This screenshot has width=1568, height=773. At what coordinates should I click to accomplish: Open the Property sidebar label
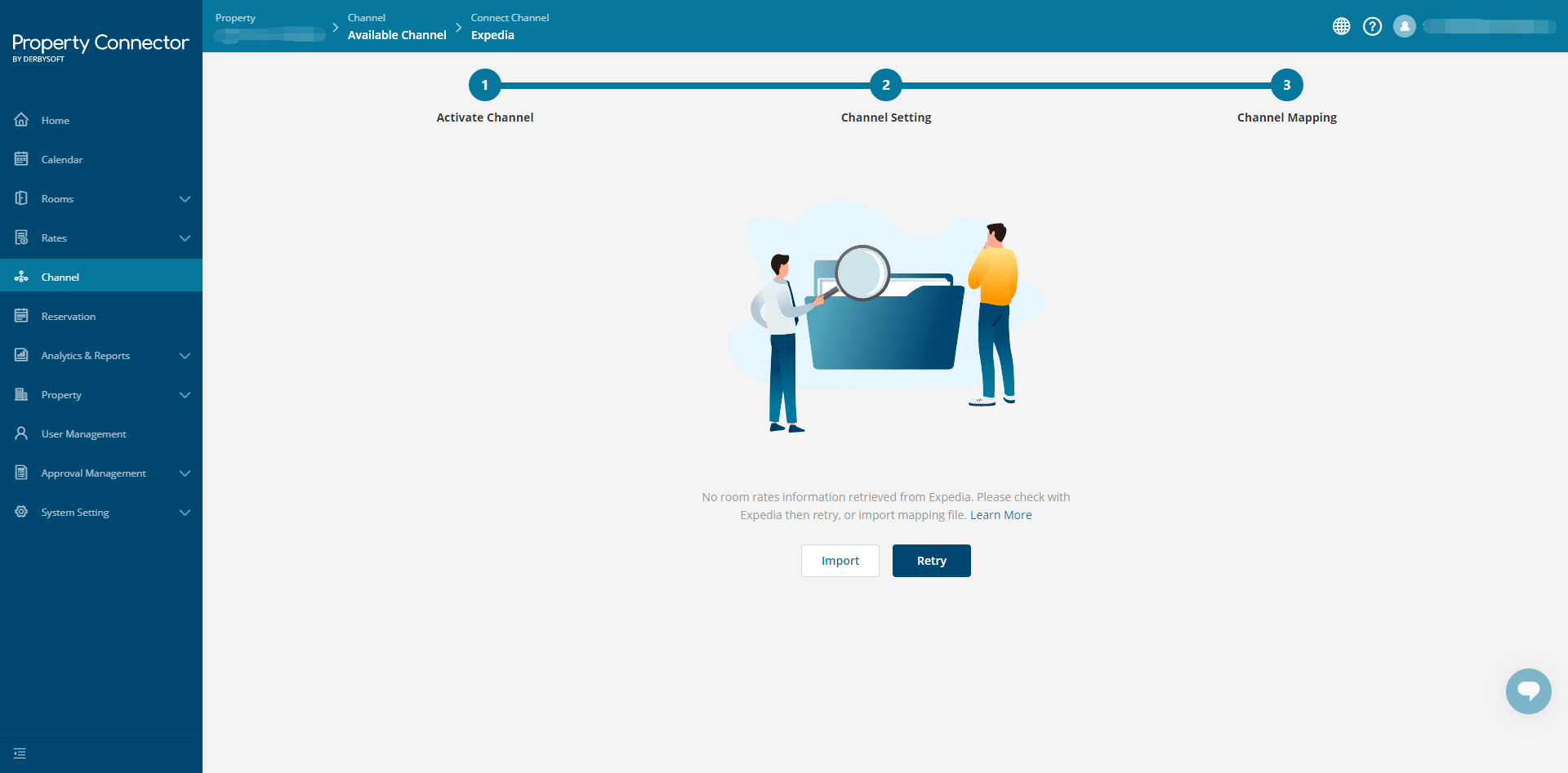coord(61,395)
